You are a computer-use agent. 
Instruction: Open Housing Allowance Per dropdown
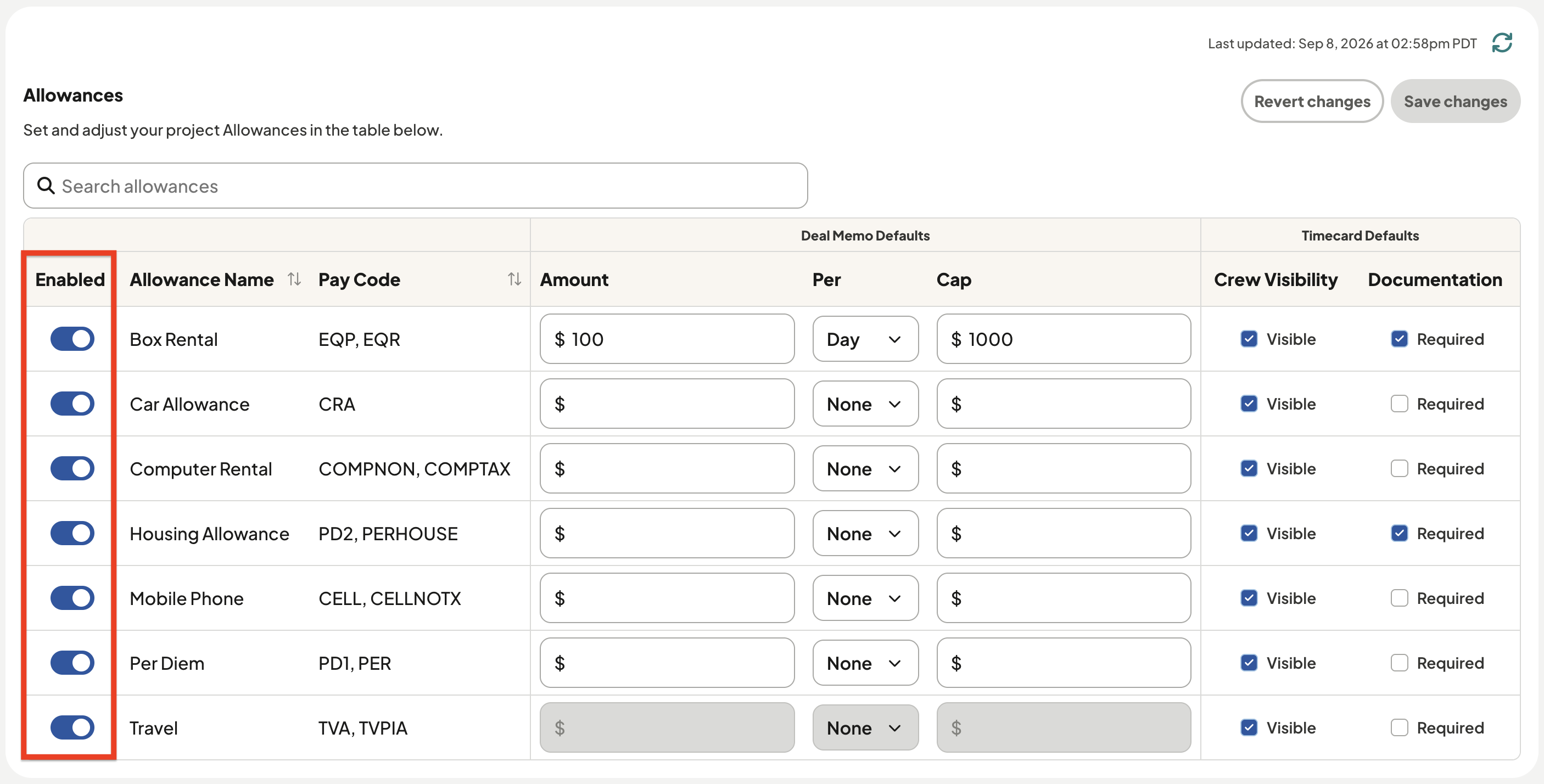865,533
